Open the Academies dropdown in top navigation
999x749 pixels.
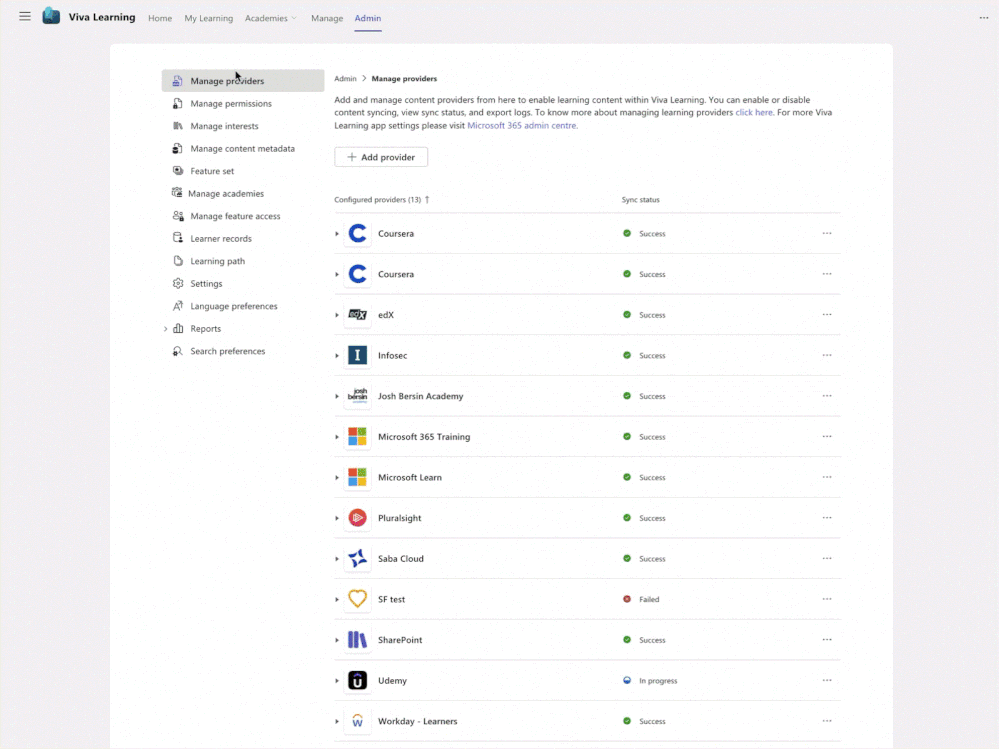point(271,18)
